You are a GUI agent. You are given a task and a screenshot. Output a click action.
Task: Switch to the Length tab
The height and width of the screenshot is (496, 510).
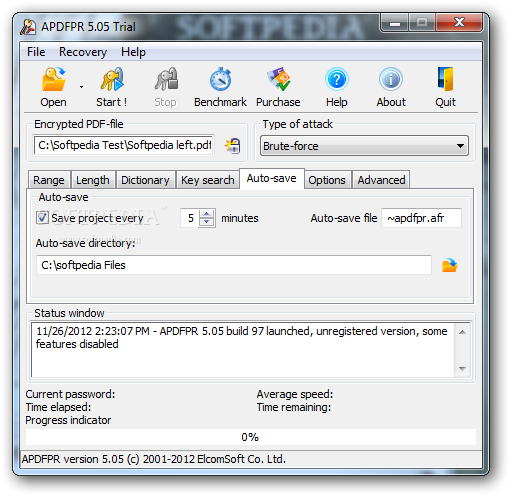93,180
